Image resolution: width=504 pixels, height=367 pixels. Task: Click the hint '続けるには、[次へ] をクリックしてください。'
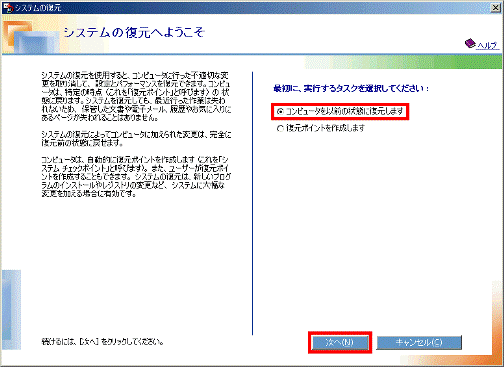pyautogui.click(x=103, y=342)
